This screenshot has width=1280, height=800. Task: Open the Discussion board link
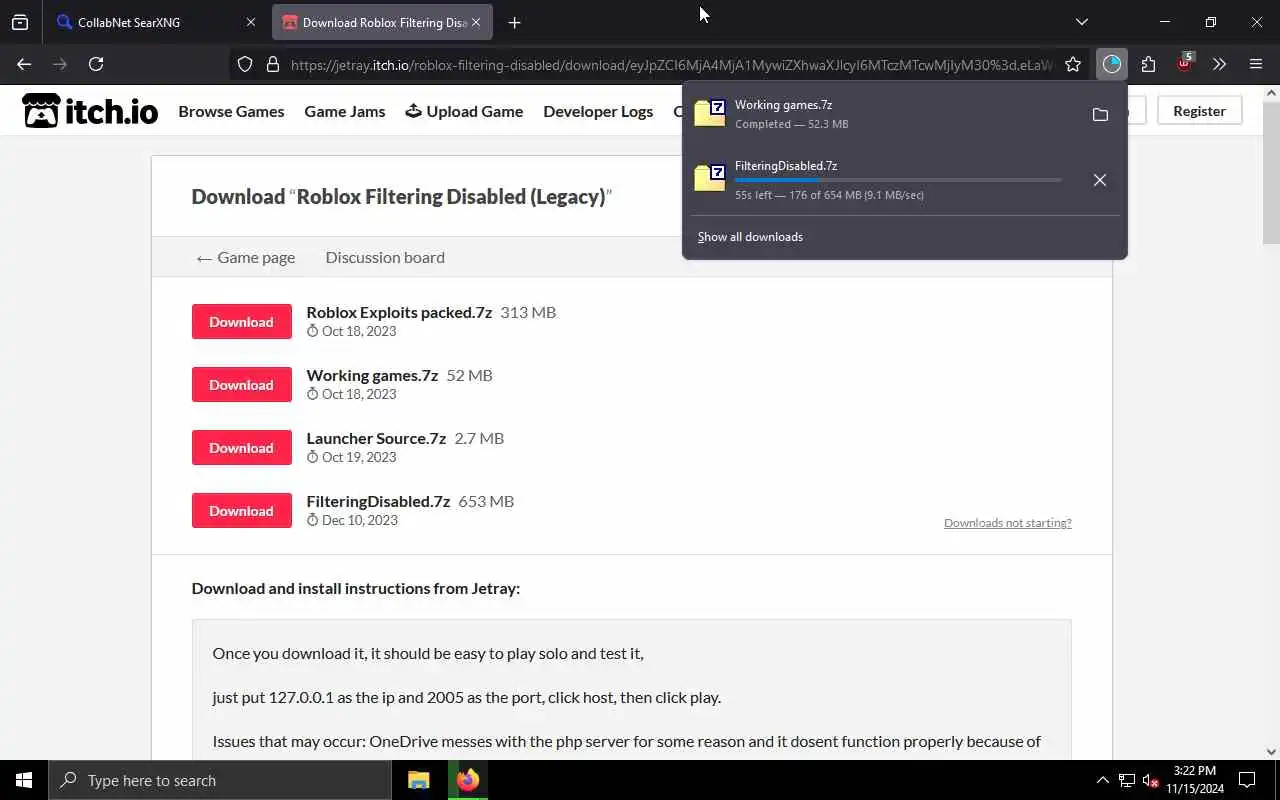(385, 257)
